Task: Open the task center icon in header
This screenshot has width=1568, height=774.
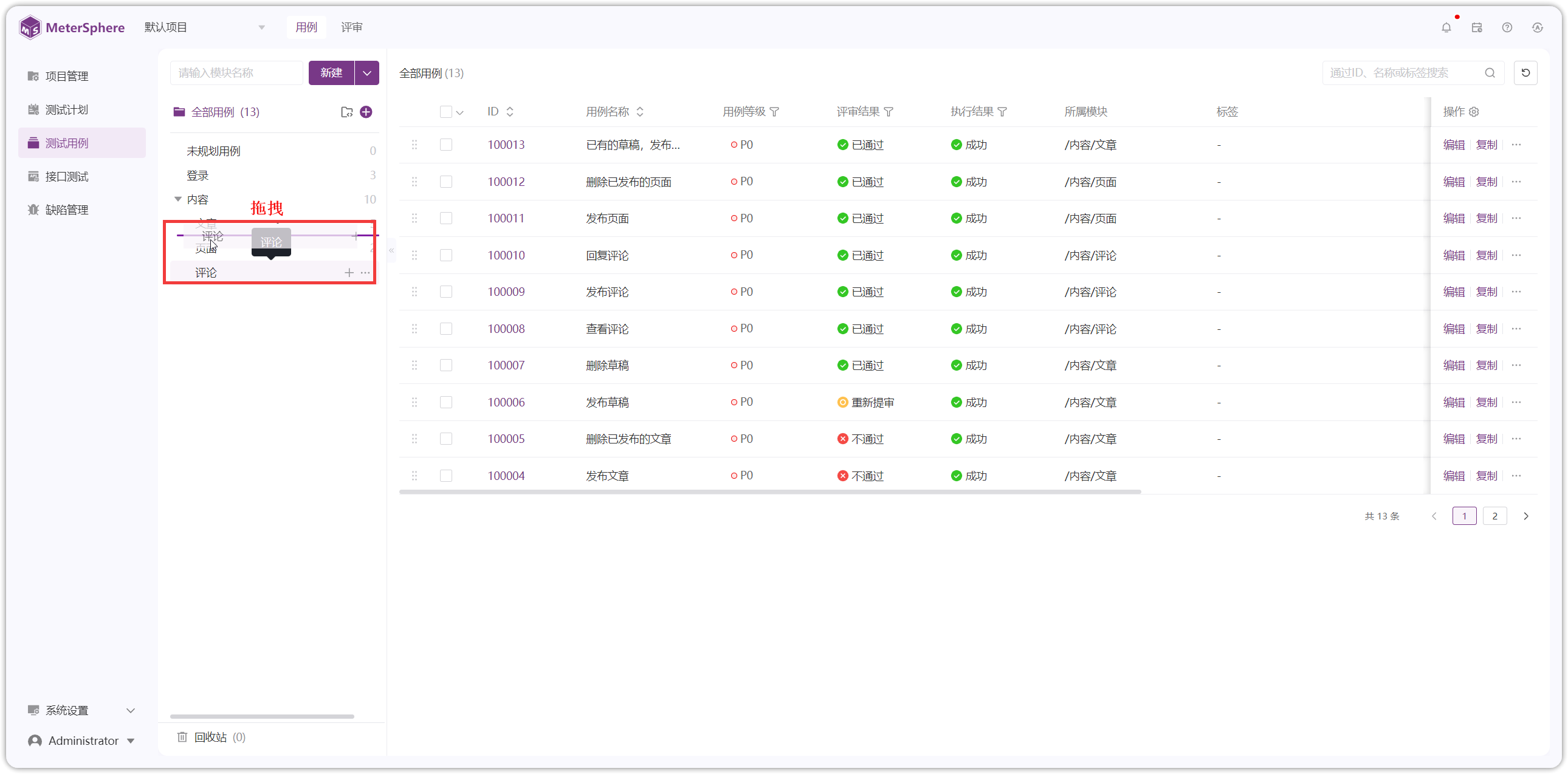Action: pos(1477,27)
